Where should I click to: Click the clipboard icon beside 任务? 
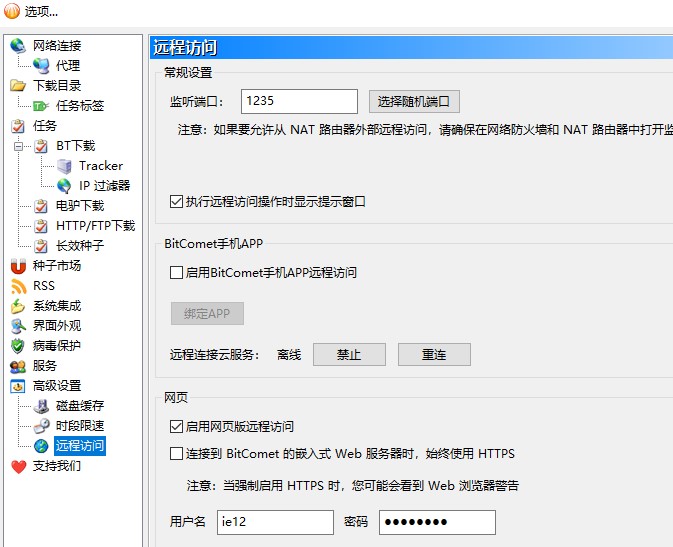pyautogui.click(x=18, y=126)
